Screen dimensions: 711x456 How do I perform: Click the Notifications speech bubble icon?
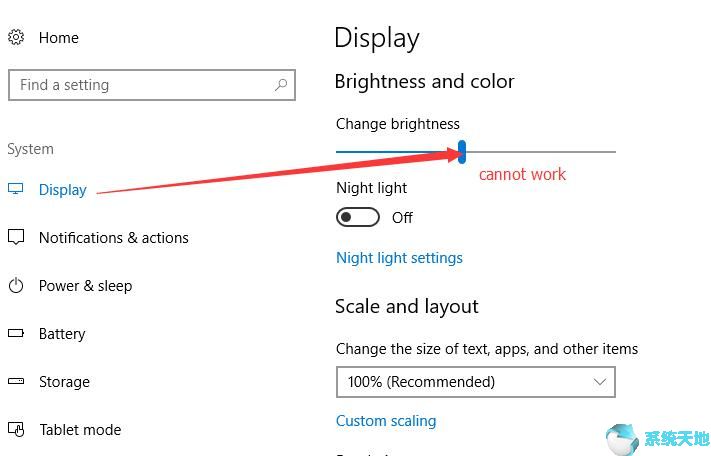16,237
